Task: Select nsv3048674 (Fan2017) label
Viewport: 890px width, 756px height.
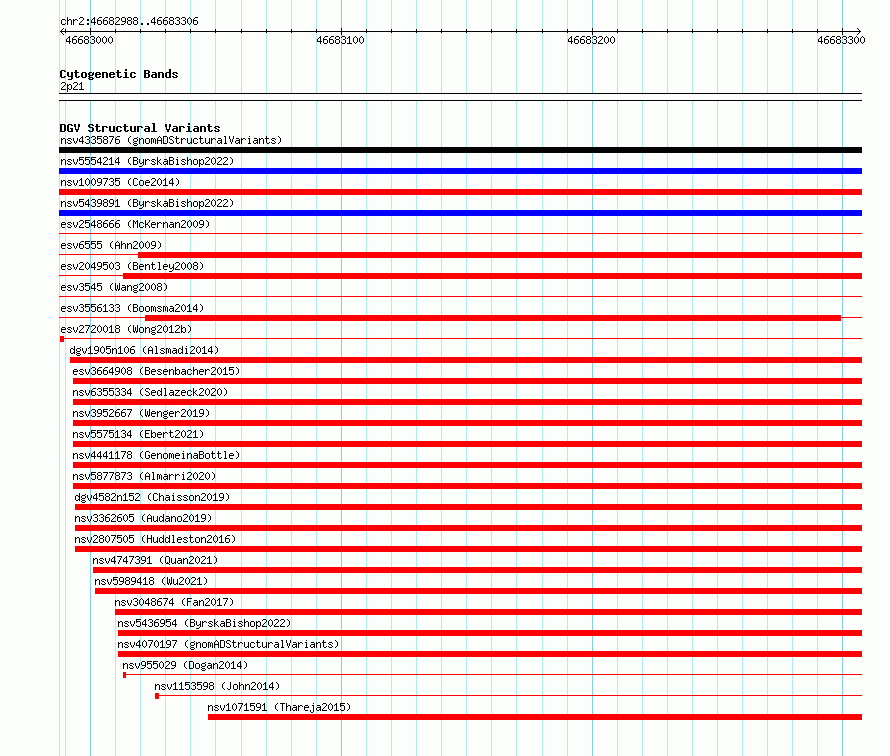Action: click(174, 602)
